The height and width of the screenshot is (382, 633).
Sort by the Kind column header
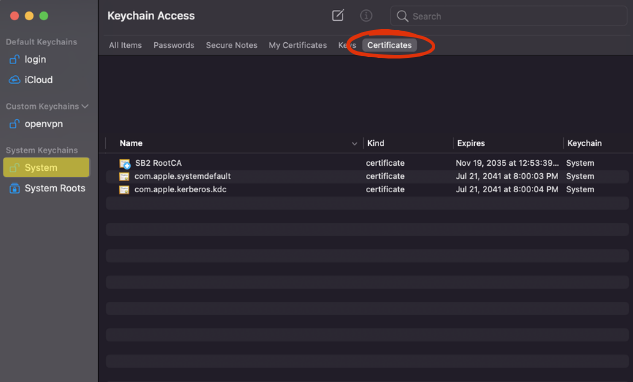pyautogui.click(x=375, y=143)
